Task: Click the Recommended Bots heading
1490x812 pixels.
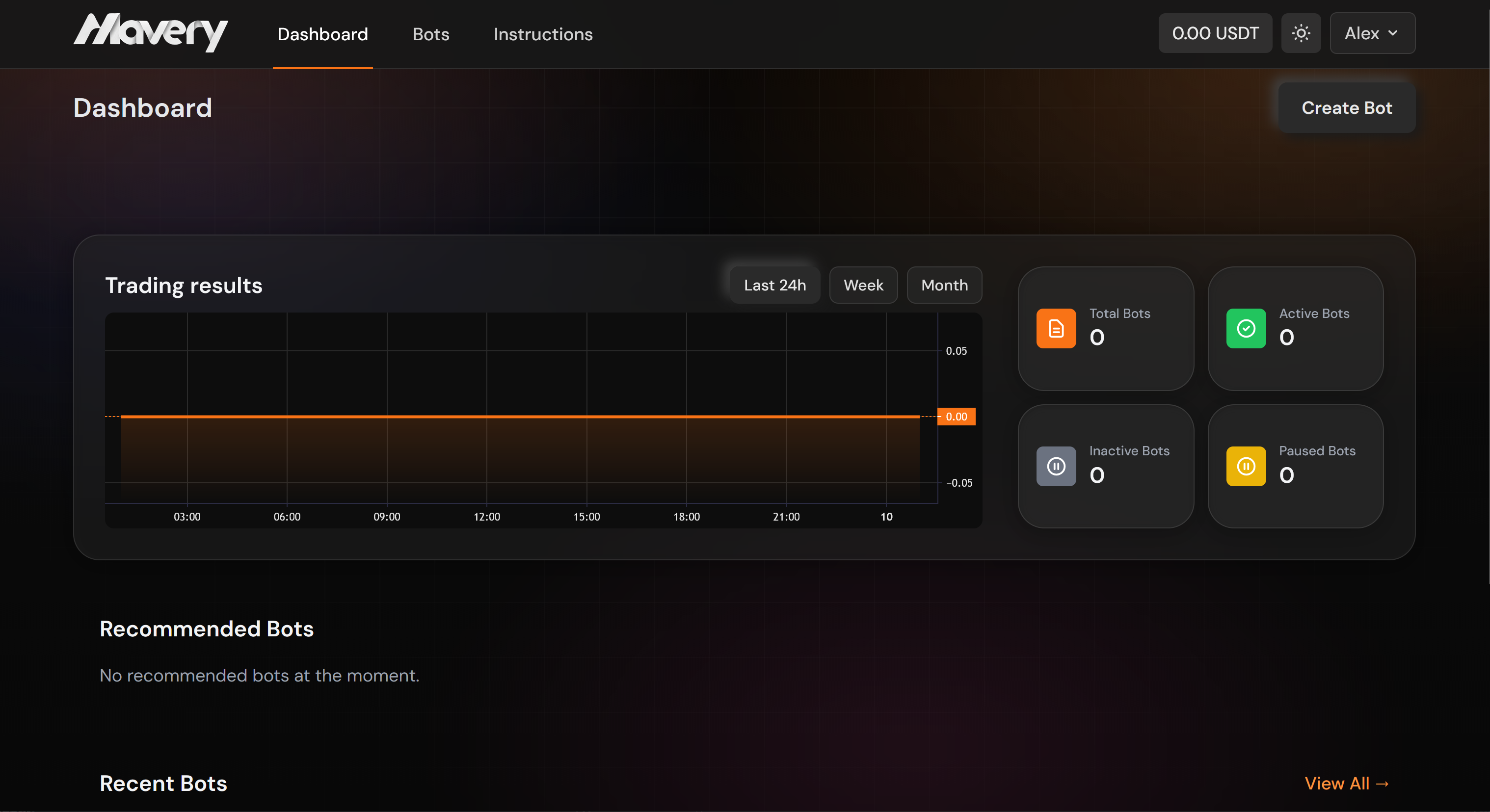Action: coord(207,629)
